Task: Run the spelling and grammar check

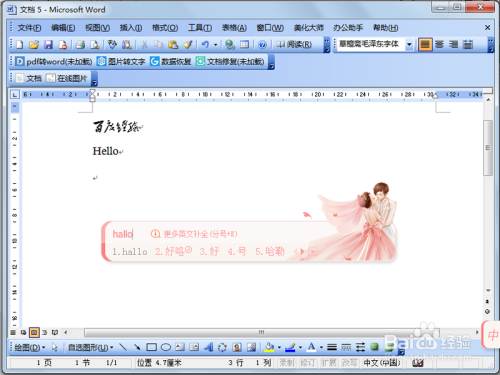Action: point(112,45)
